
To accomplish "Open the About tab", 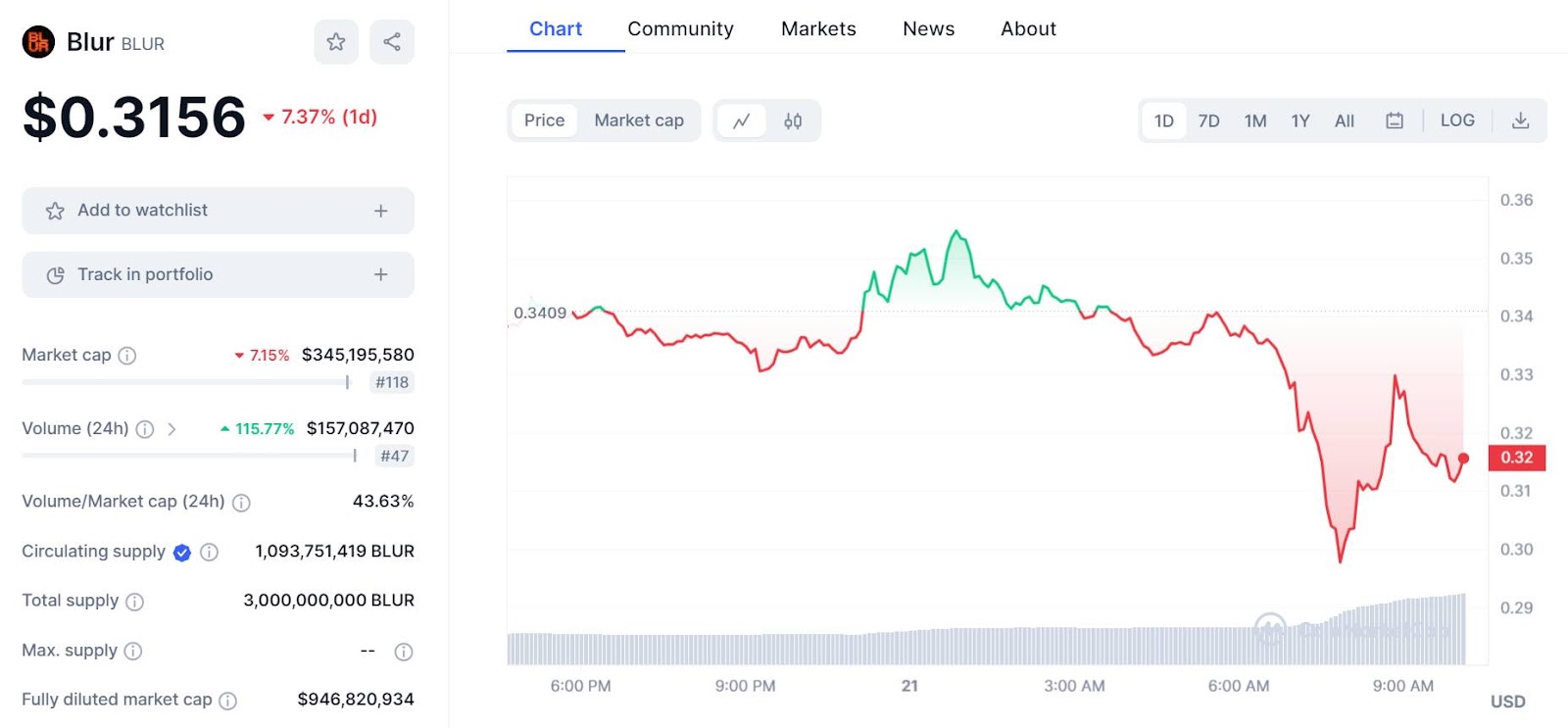I will [1028, 28].
